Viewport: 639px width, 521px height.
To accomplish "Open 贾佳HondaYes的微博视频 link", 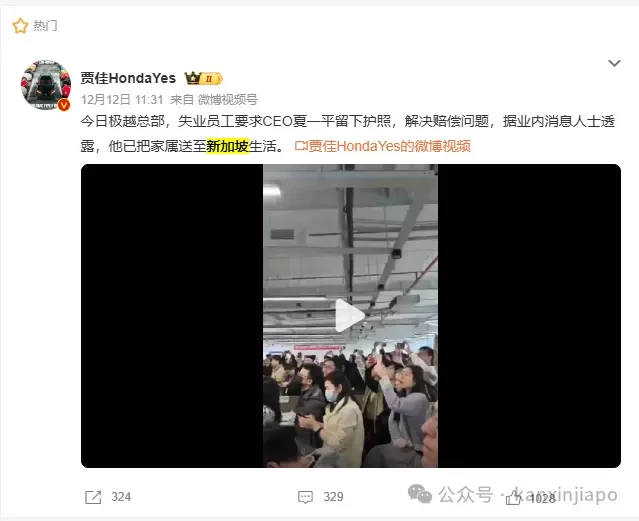I will click(x=390, y=146).
